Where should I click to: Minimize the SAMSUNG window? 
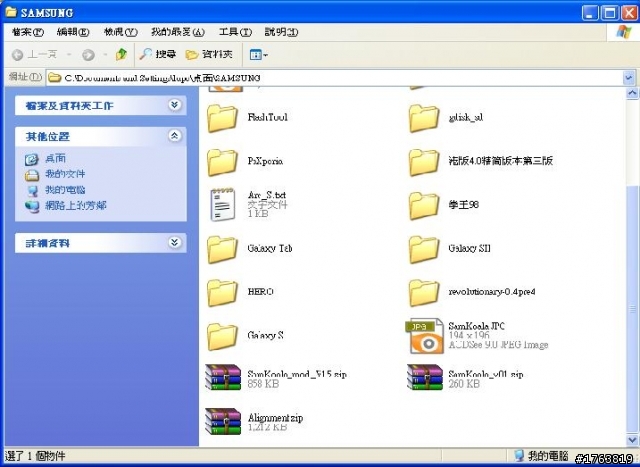(590, 13)
